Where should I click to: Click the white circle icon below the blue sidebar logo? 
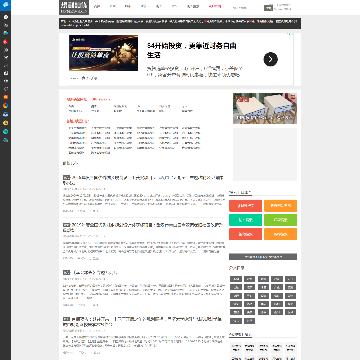[x=6, y=17]
